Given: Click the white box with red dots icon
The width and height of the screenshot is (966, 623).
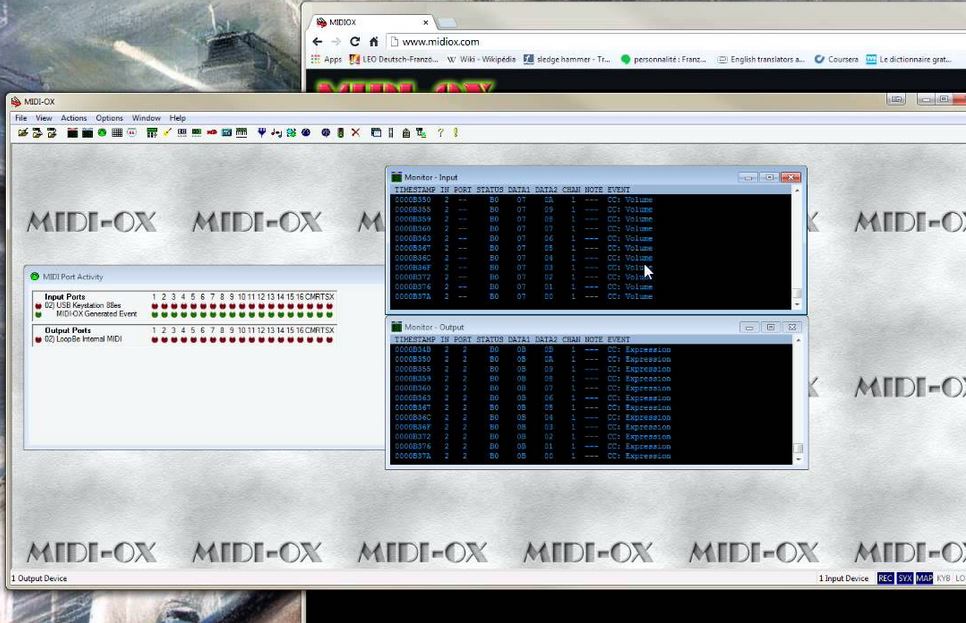Looking at the screenshot, I should point(132,132).
